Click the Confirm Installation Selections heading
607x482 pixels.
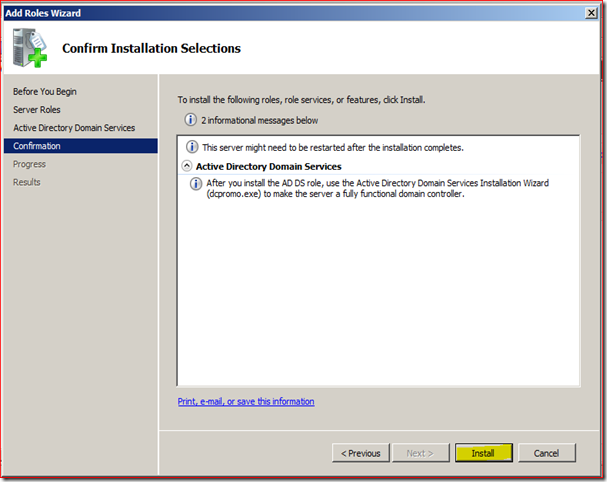click(x=151, y=48)
